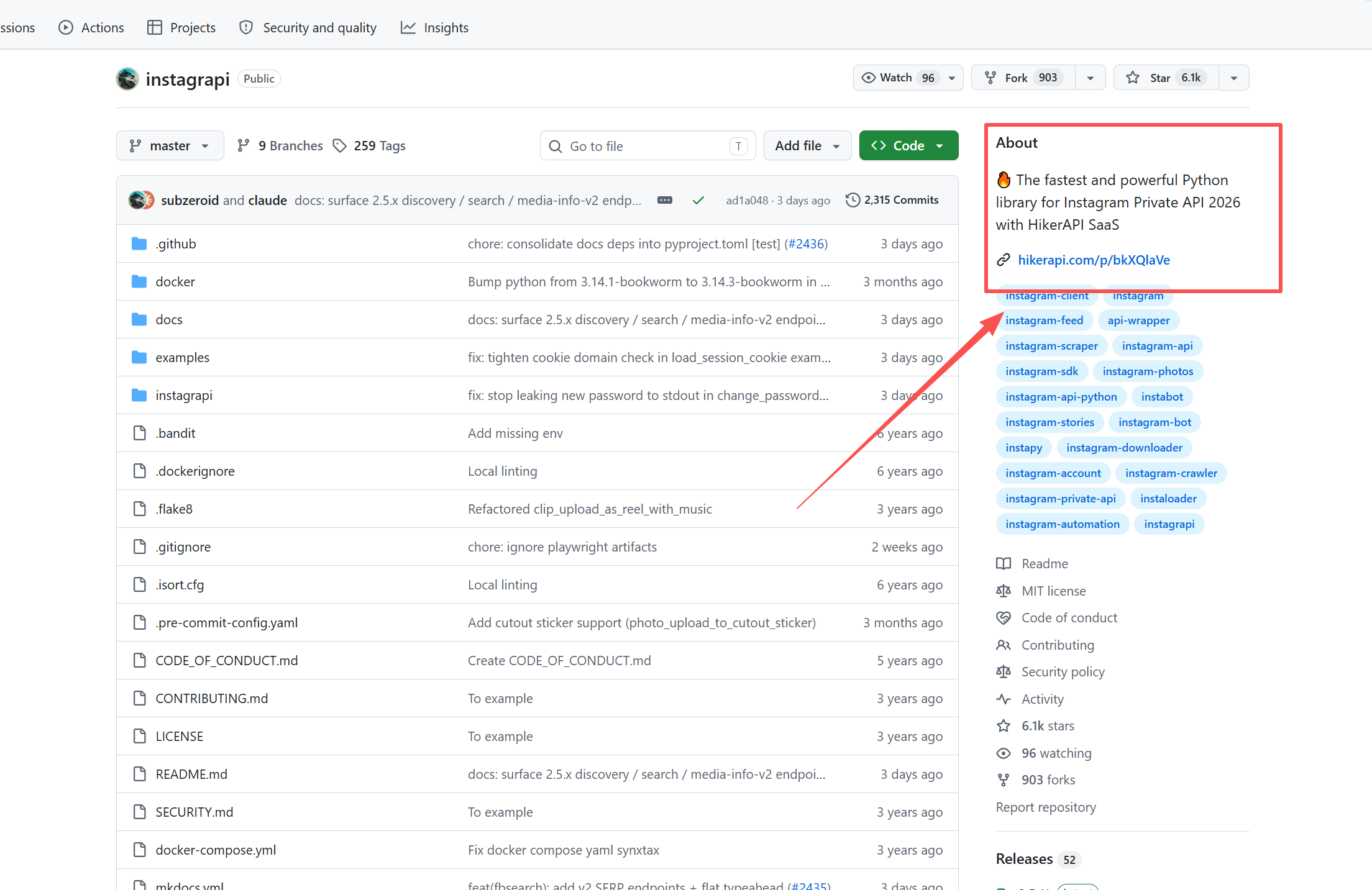Screen dimensions: 1372x890
Task: Open the SECURITY.md file
Action: [x=194, y=812]
